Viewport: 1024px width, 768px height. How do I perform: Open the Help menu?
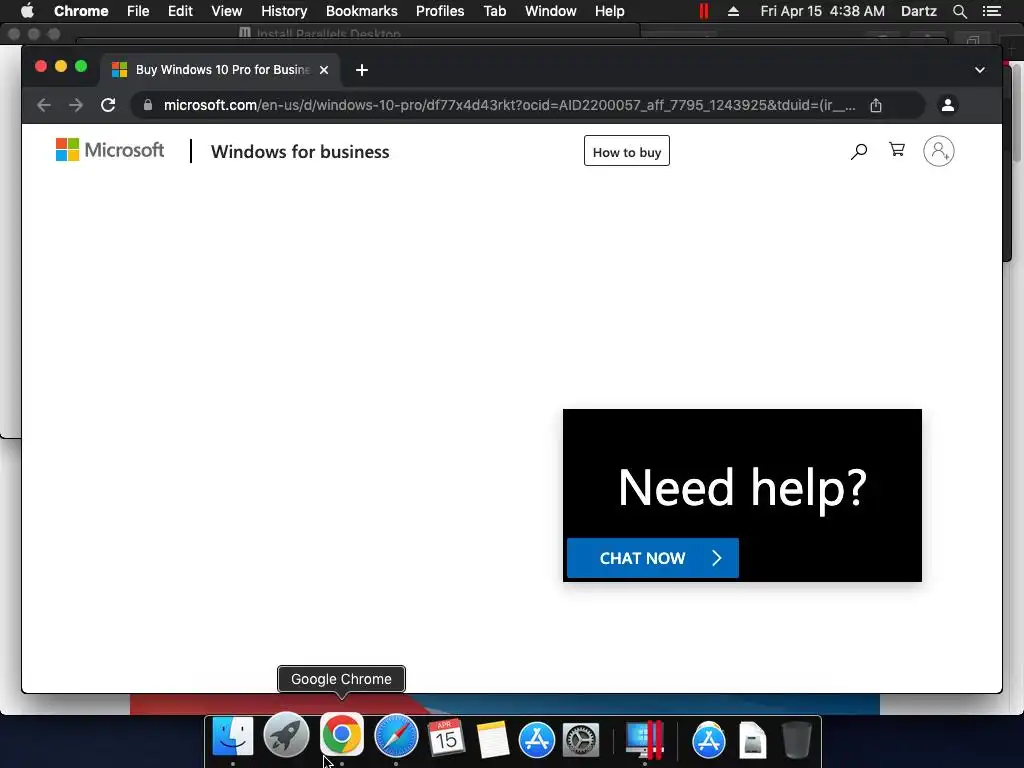coord(609,11)
